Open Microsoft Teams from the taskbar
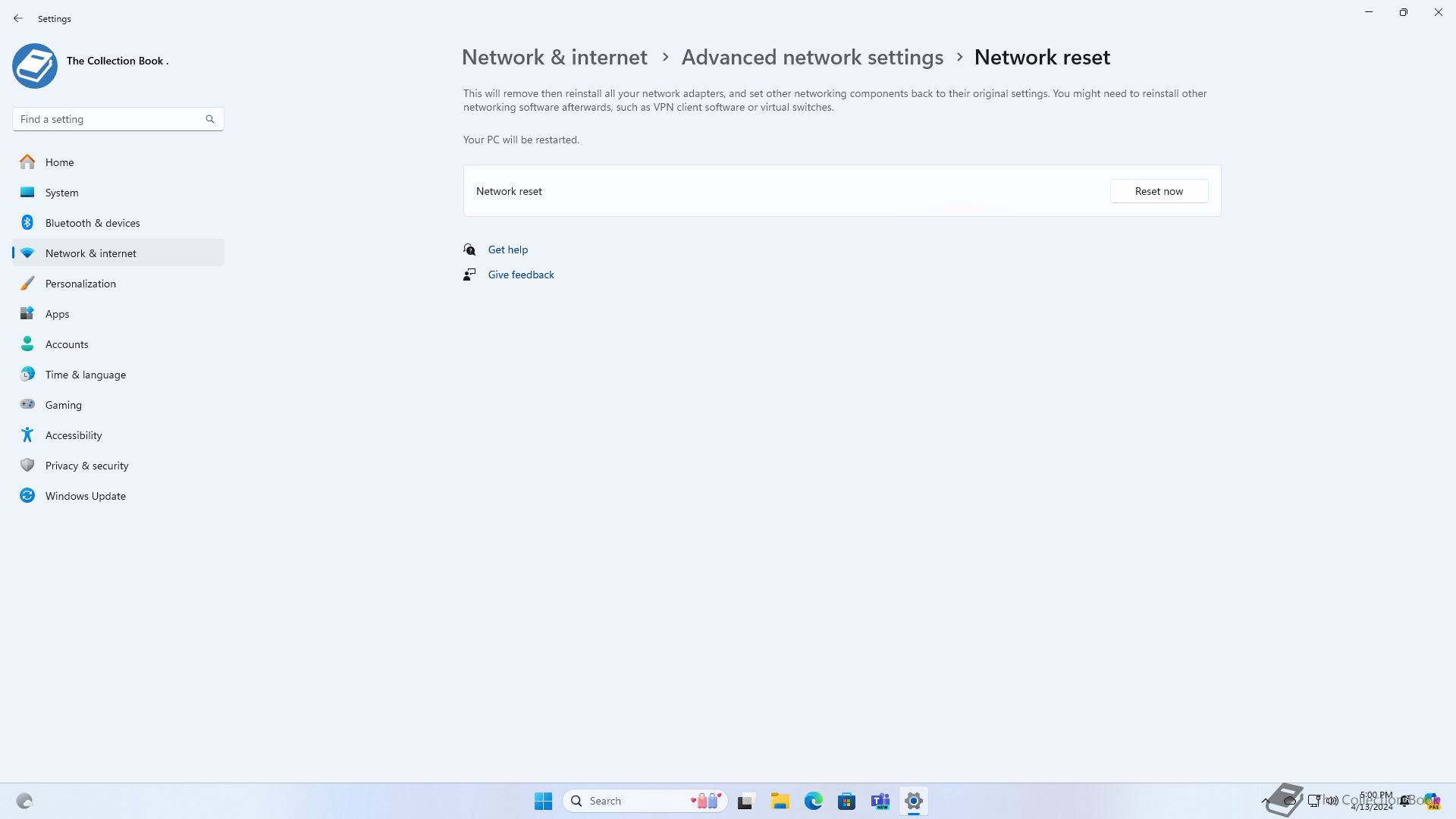The height and width of the screenshot is (819, 1456). [880, 801]
